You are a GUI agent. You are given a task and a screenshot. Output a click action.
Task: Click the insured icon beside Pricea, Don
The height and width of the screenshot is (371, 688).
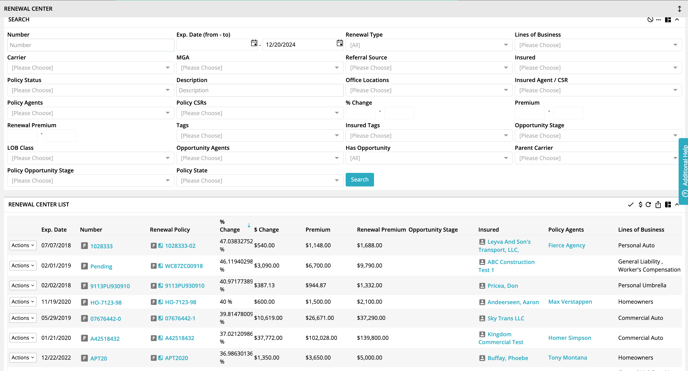click(x=482, y=286)
